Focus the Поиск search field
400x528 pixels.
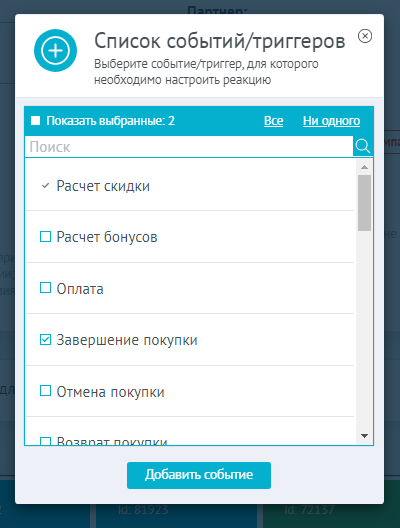tap(189, 147)
